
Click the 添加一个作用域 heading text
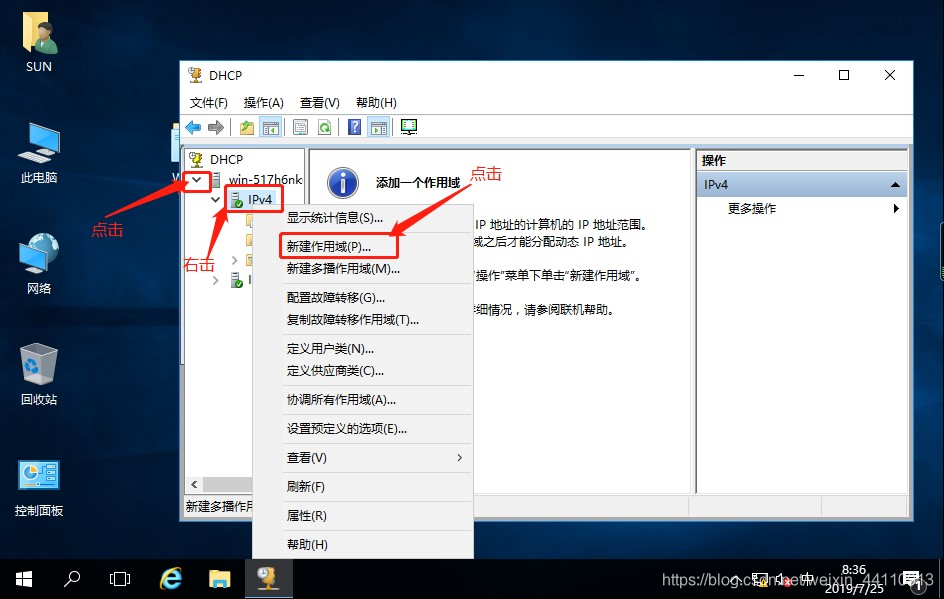coord(418,183)
